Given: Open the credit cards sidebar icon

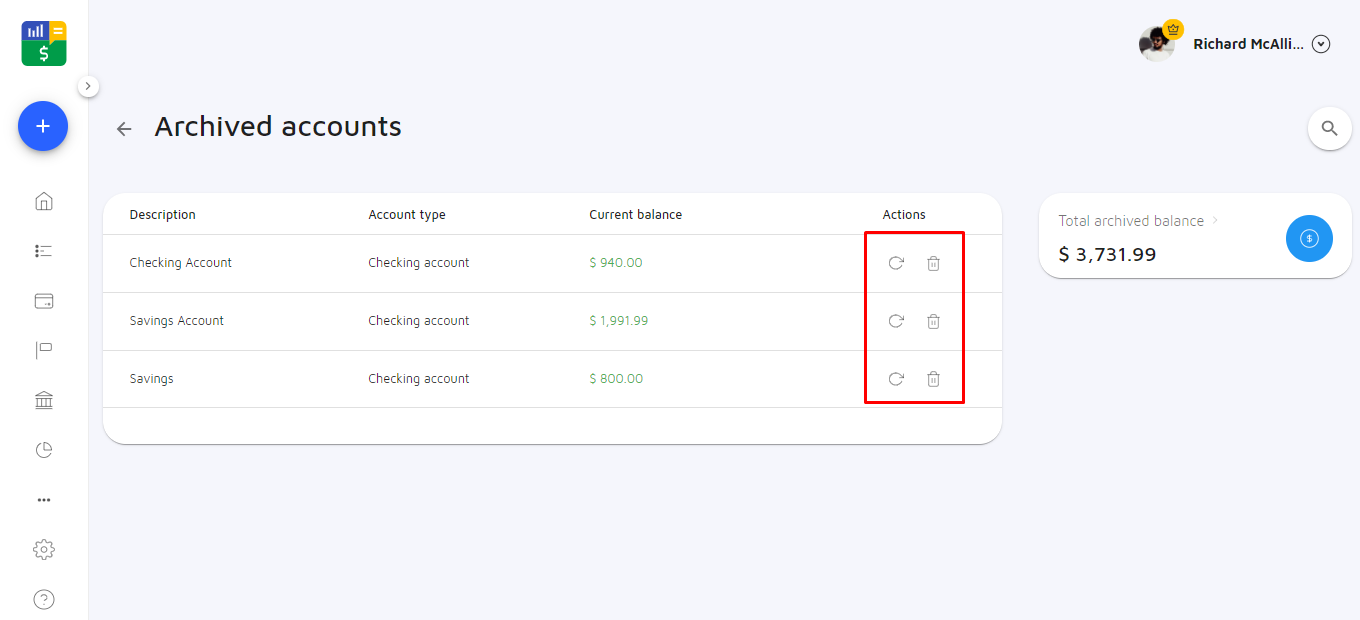Looking at the screenshot, I should [44, 301].
